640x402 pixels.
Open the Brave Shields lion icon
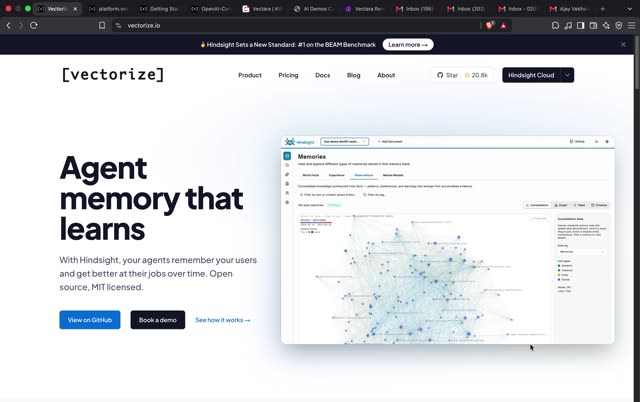(x=489, y=25)
